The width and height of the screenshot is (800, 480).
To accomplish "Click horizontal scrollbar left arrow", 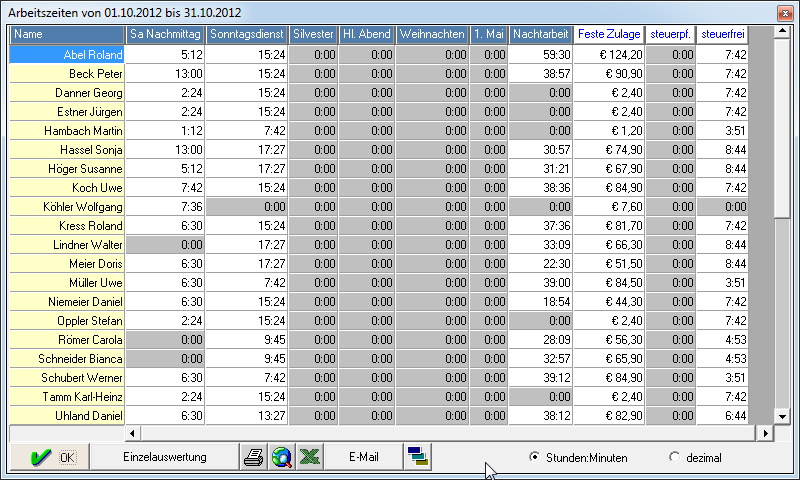I will click(x=17, y=433).
